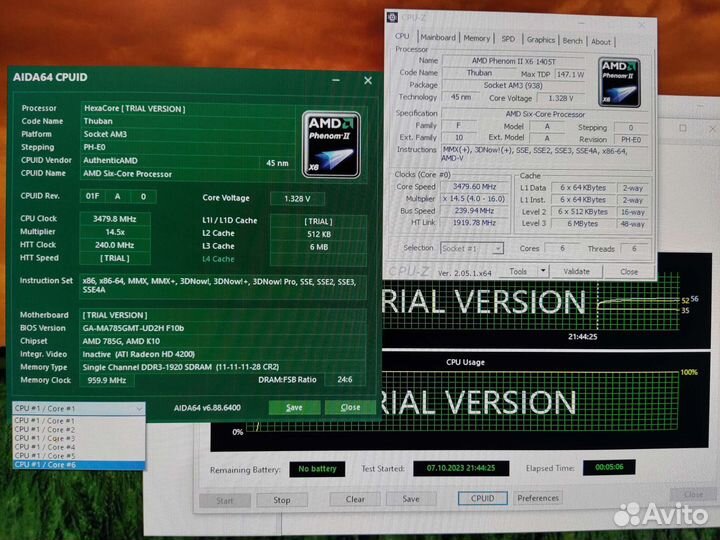Select CPU #1 / Core #4 in list

tap(79, 447)
